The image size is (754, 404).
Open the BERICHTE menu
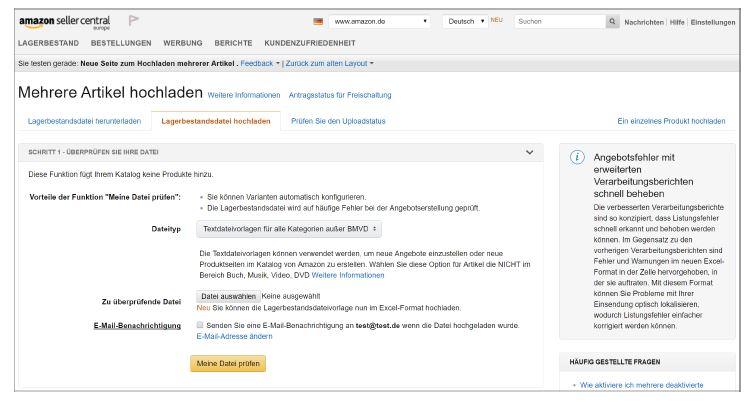click(x=233, y=43)
